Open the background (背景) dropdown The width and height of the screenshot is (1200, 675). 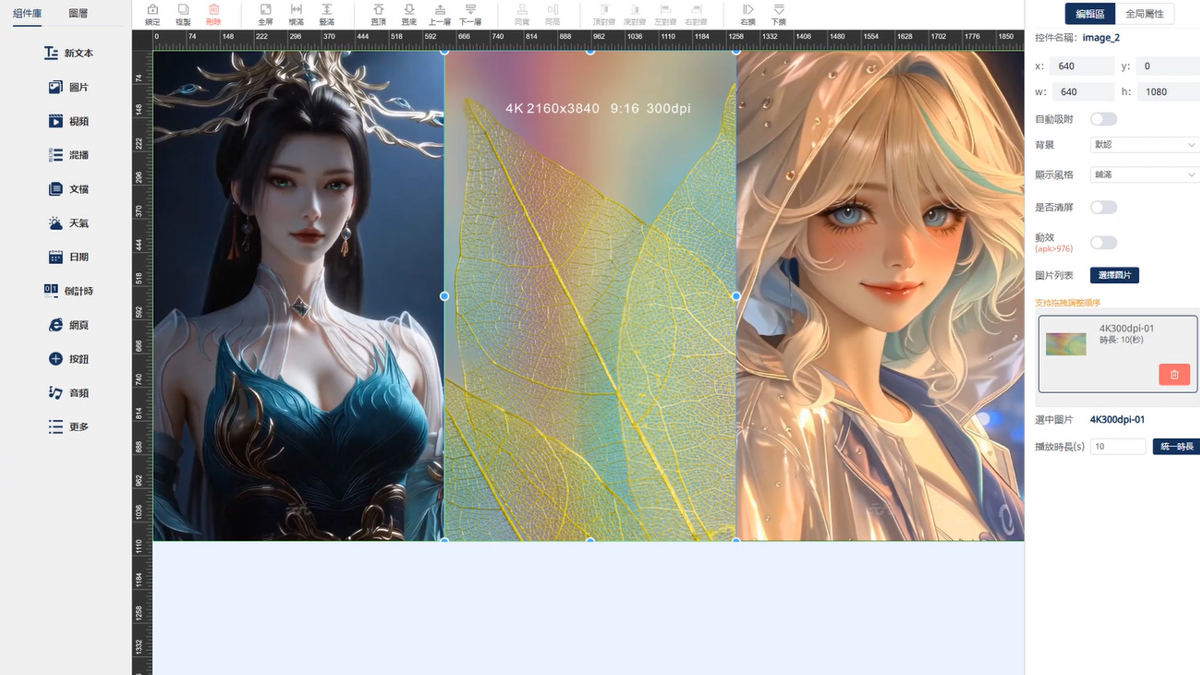(x=1144, y=145)
